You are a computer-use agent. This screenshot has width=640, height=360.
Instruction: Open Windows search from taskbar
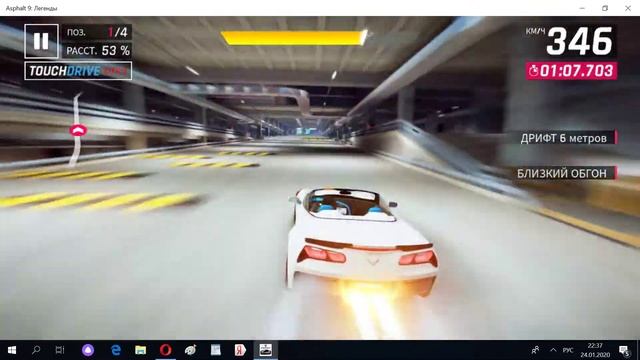pos(36,350)
